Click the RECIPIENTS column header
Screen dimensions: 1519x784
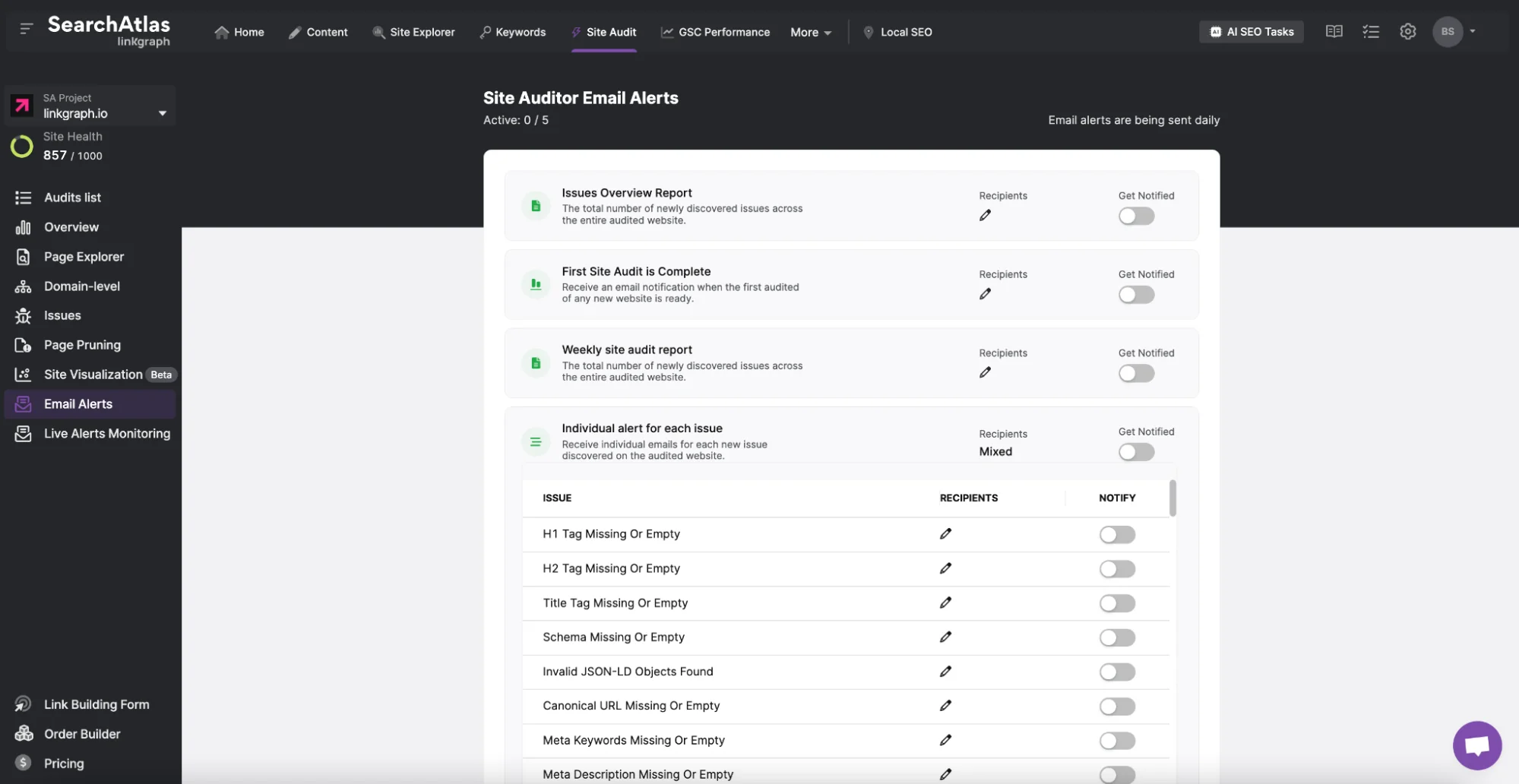969,498
